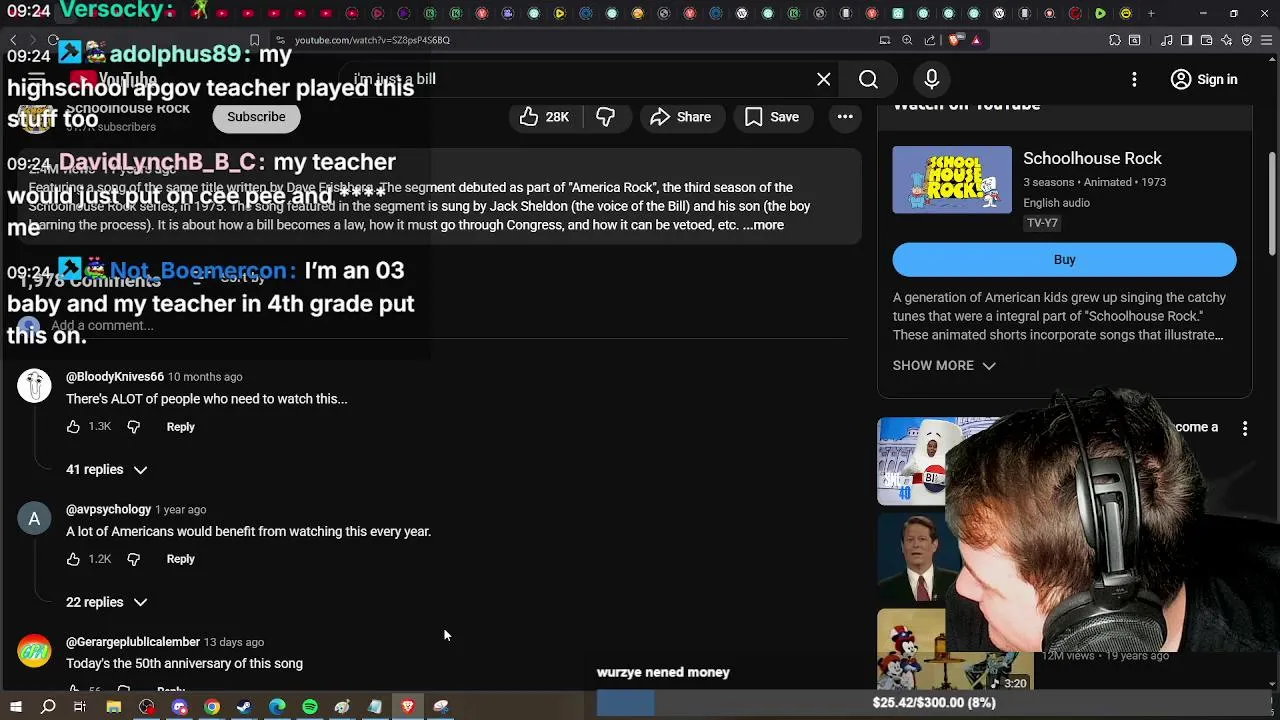1280x720 pixels.
Task: Open Leo AI sparkle icon
Action: 1226,40
